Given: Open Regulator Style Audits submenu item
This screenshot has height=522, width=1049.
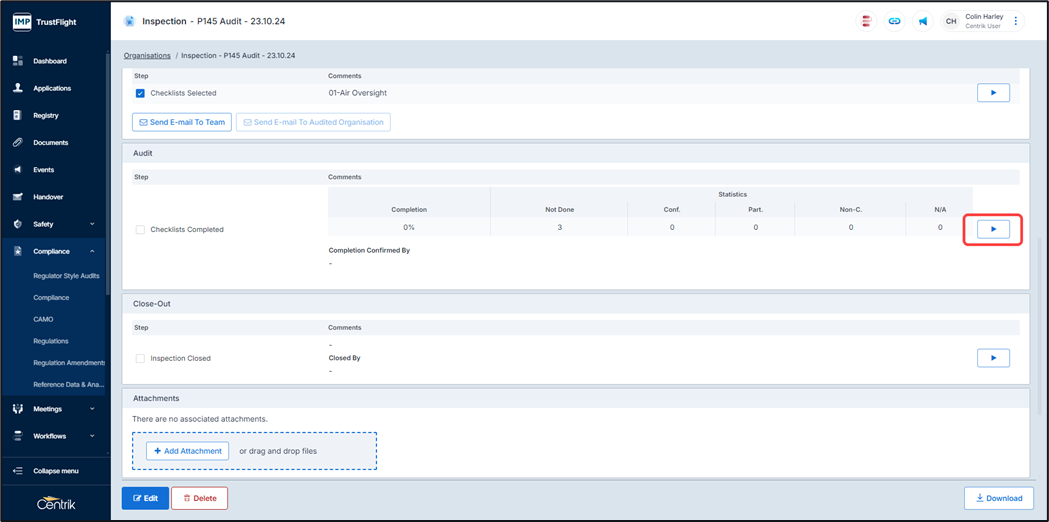Looking at the screenshot, I should (66, 276).
